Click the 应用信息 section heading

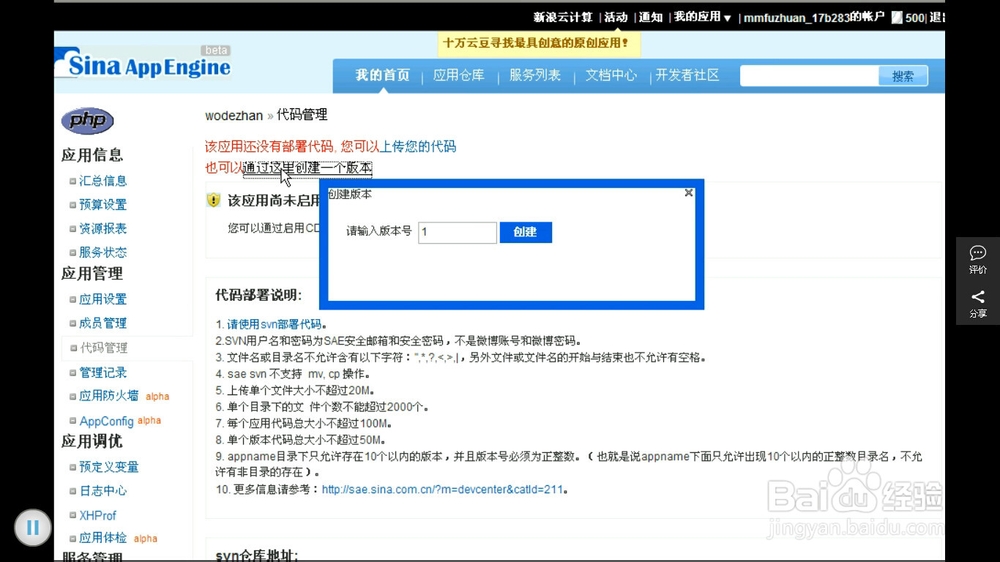pos(92,154)
